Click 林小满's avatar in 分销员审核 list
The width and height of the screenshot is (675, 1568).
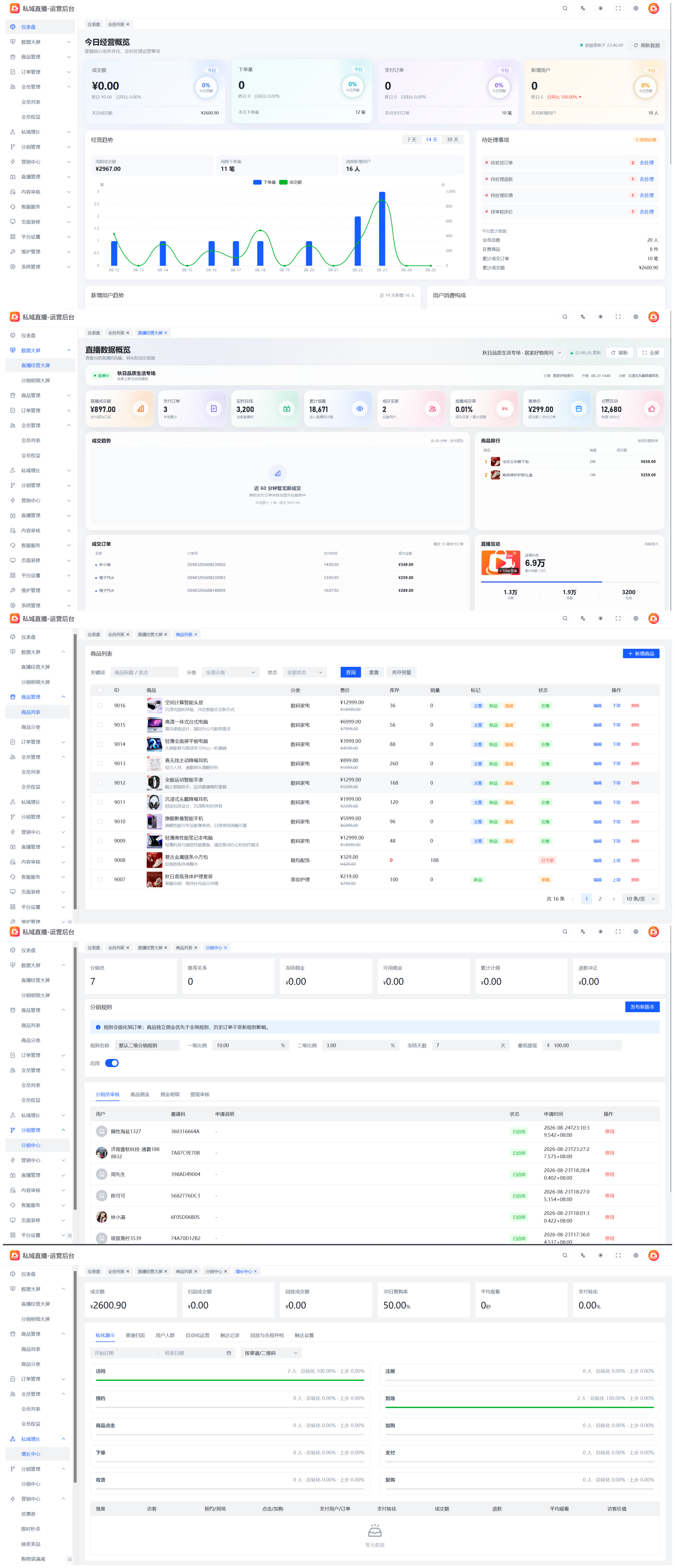pos(102,1217)
